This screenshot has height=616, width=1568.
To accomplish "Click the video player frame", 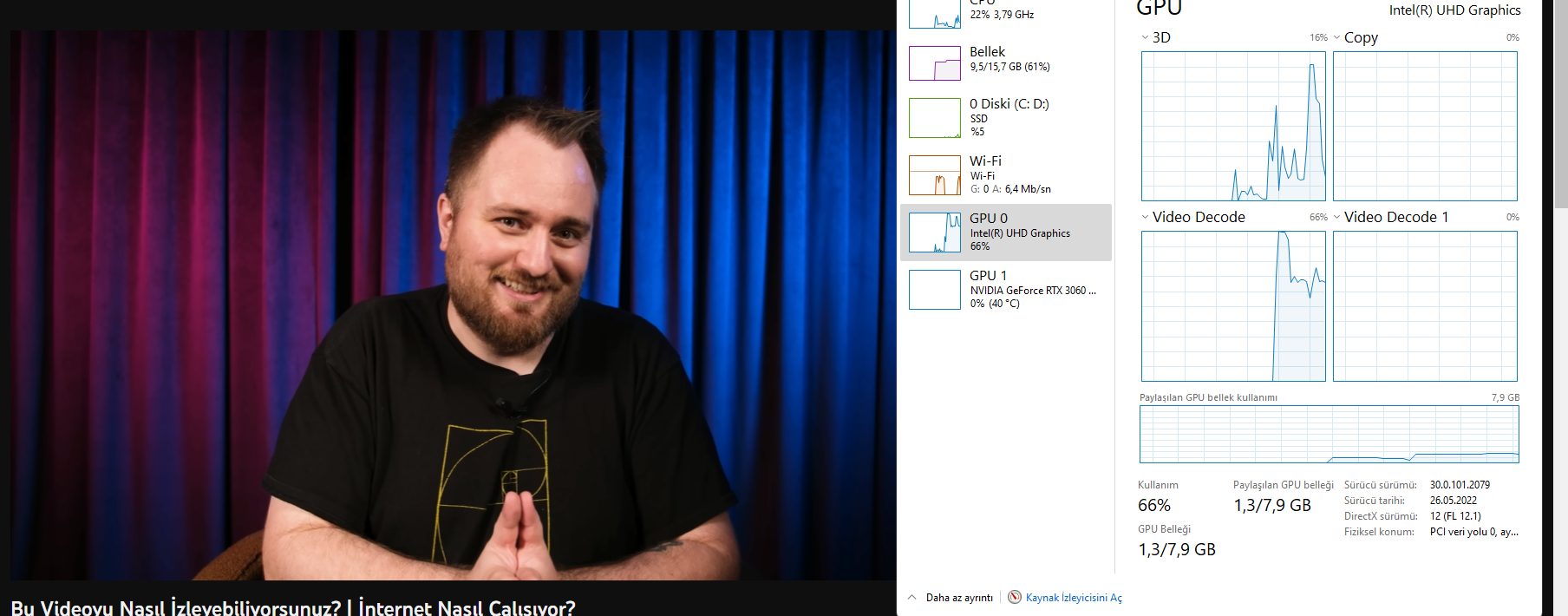I will [454, 305].
